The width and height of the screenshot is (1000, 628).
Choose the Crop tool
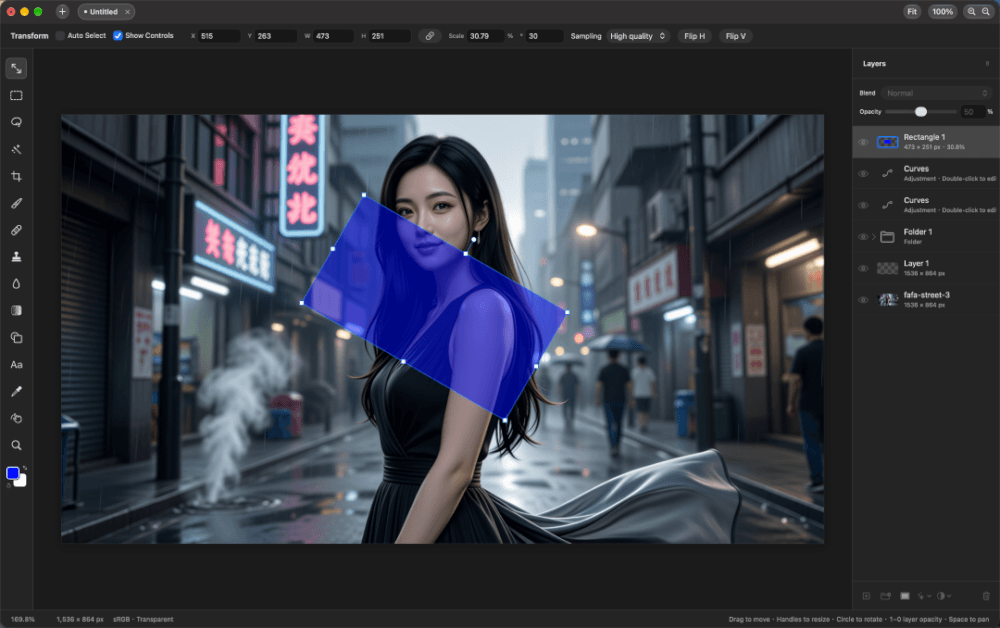coord(17,177)
